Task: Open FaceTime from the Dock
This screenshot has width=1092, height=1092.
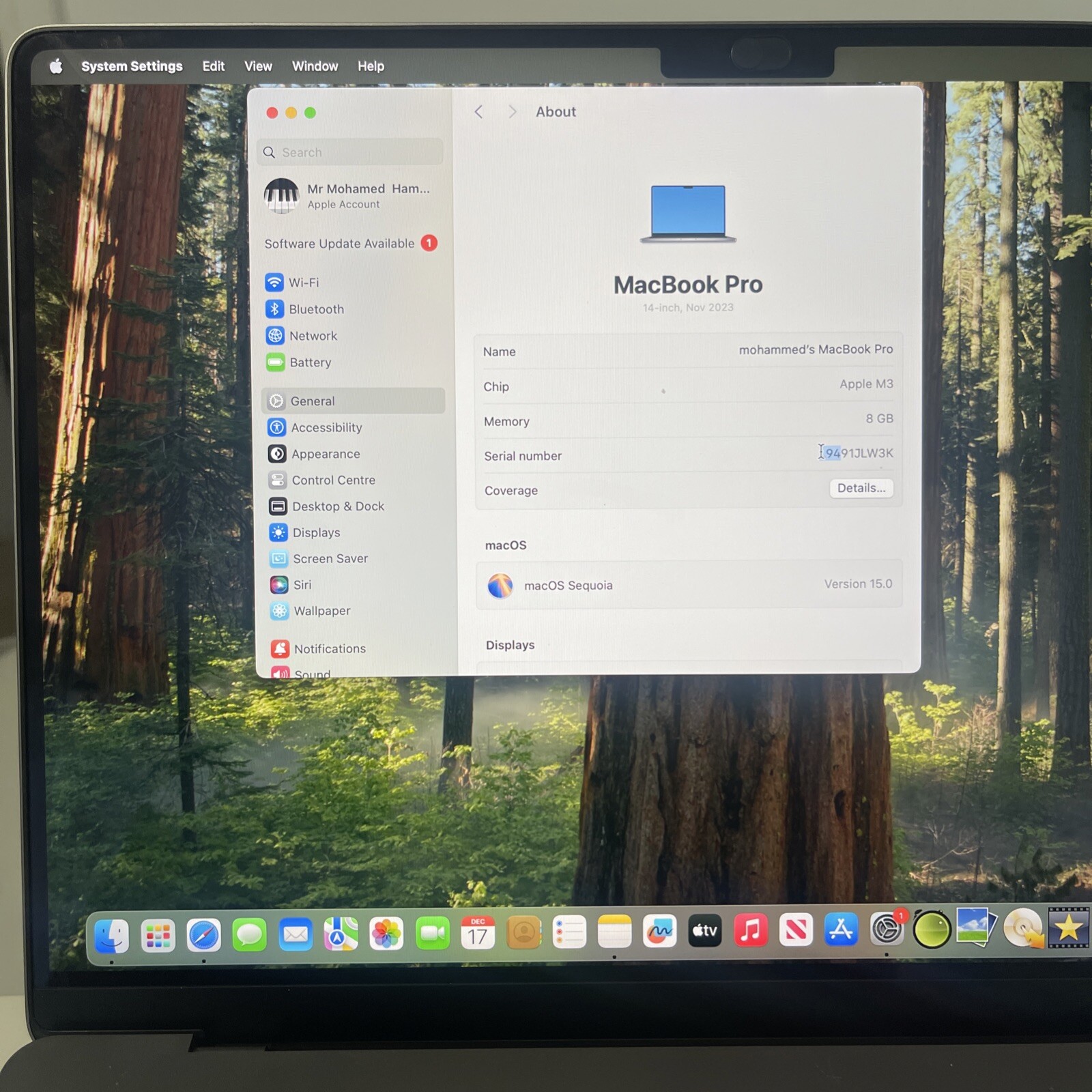Action: [x=432, y=933]
